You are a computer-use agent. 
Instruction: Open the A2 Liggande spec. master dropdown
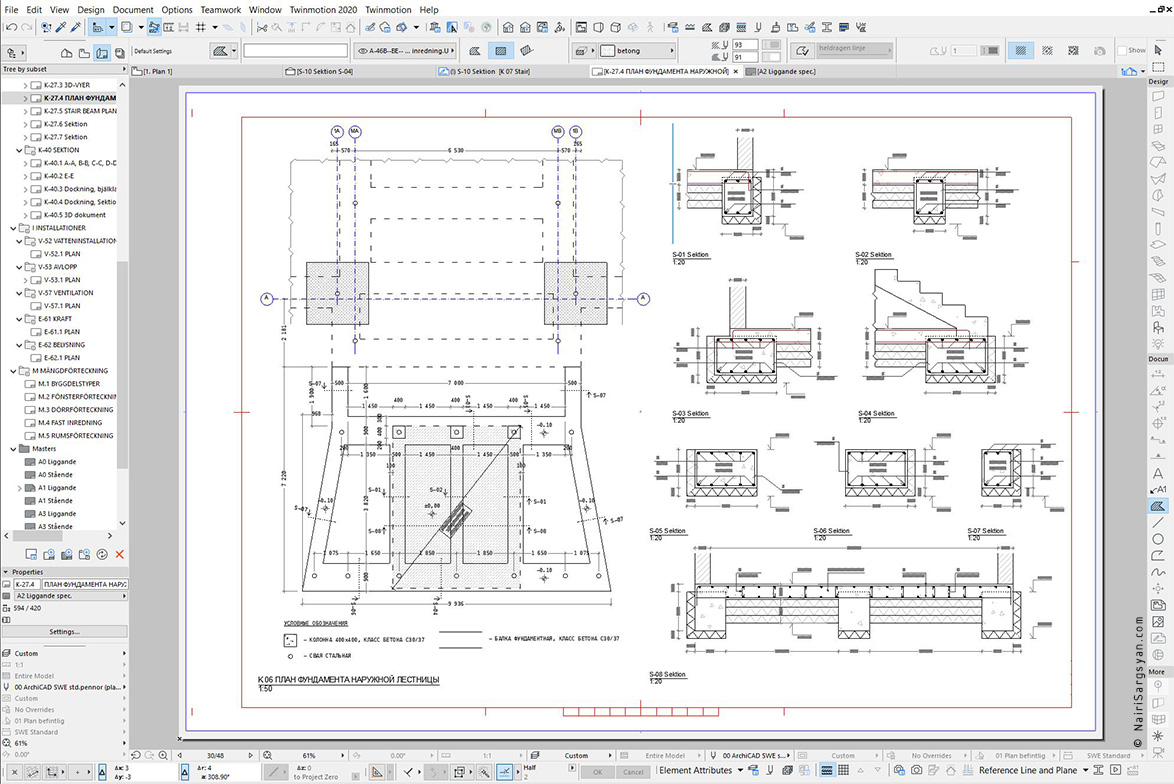(70, 596)
